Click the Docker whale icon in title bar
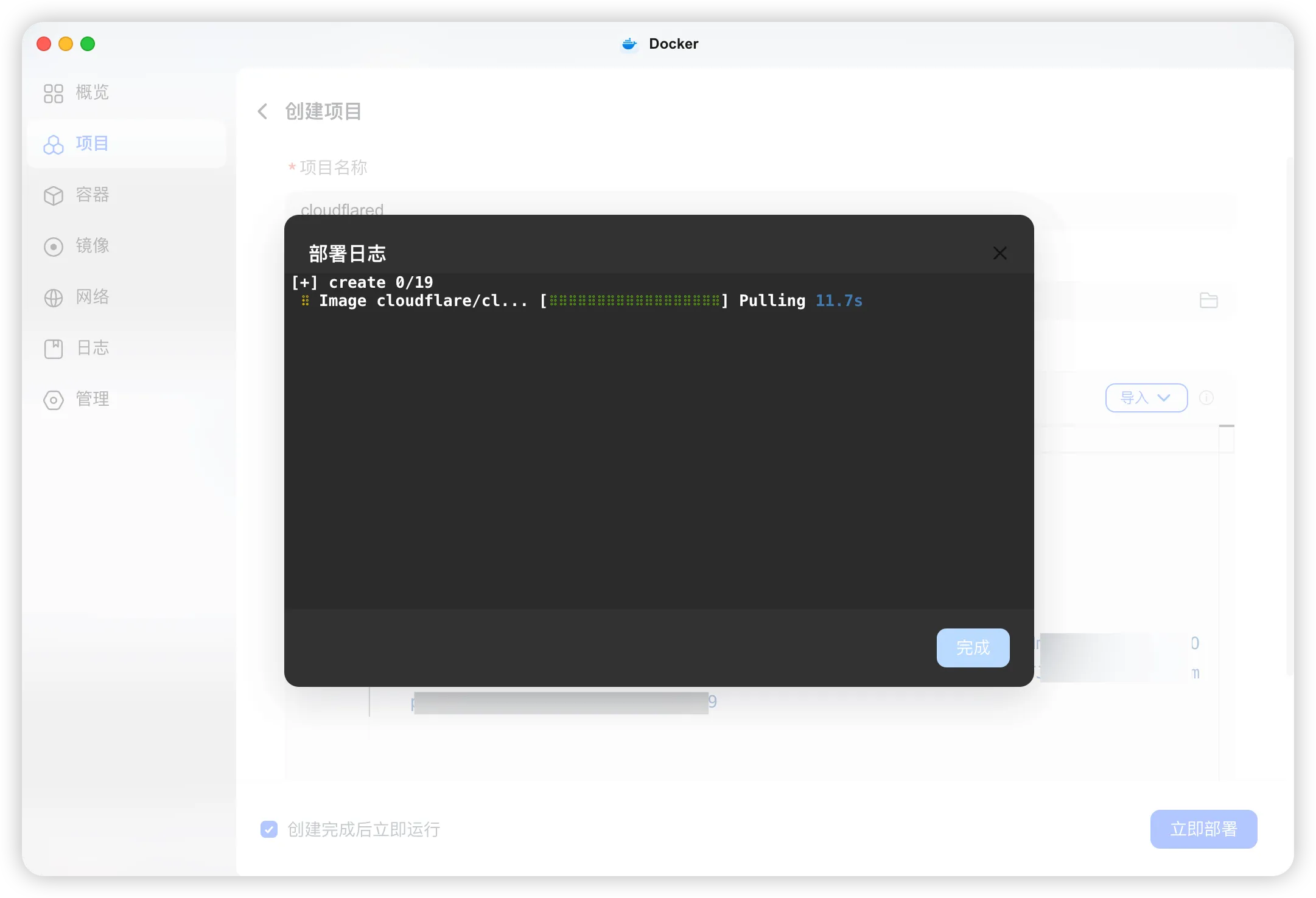 click(x=629, y=44)
